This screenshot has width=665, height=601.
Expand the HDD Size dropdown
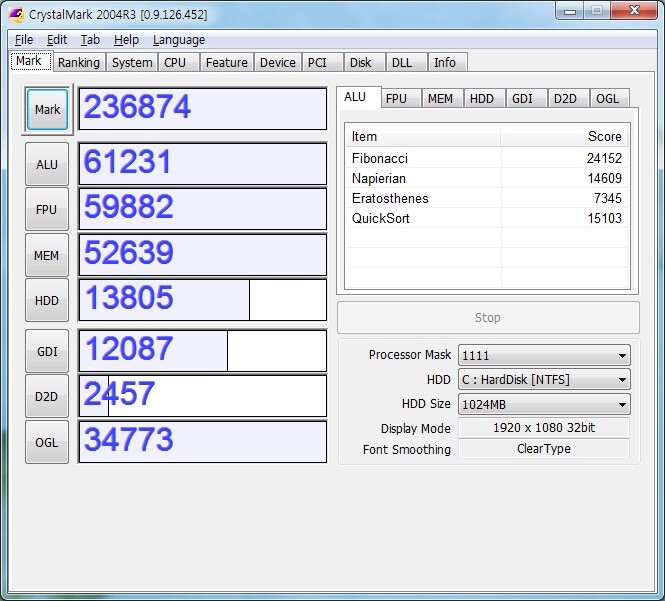pos(544,405)
